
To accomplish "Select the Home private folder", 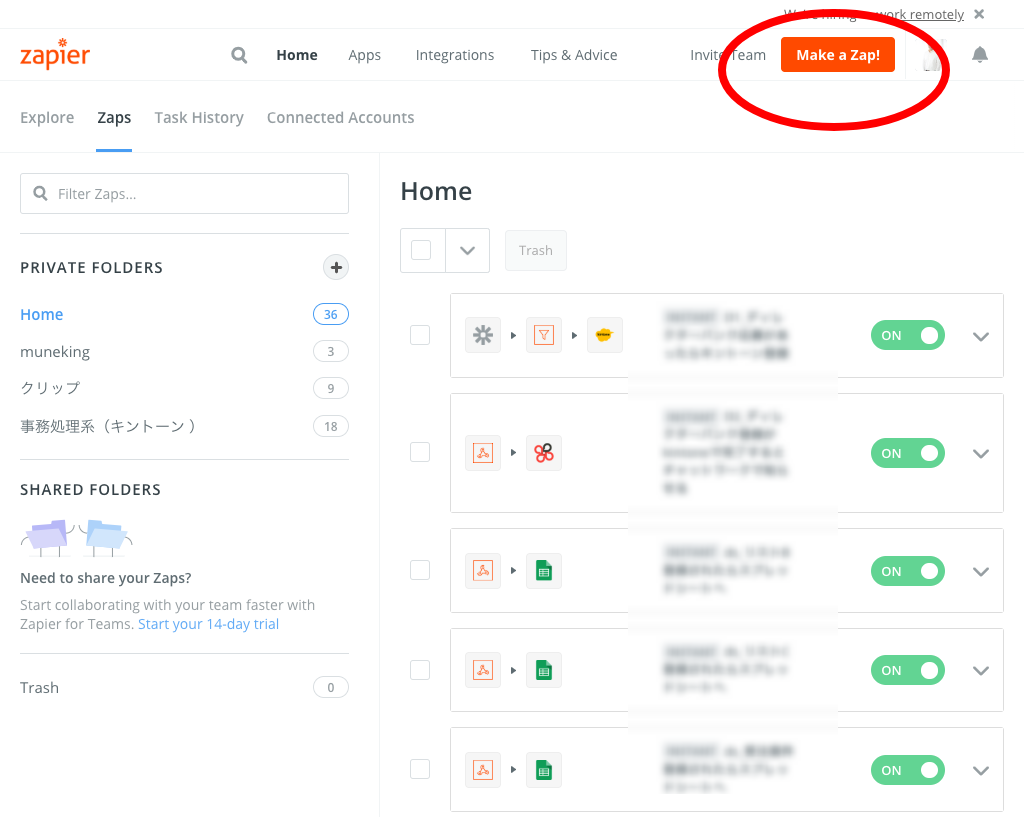I will point(42,315).
